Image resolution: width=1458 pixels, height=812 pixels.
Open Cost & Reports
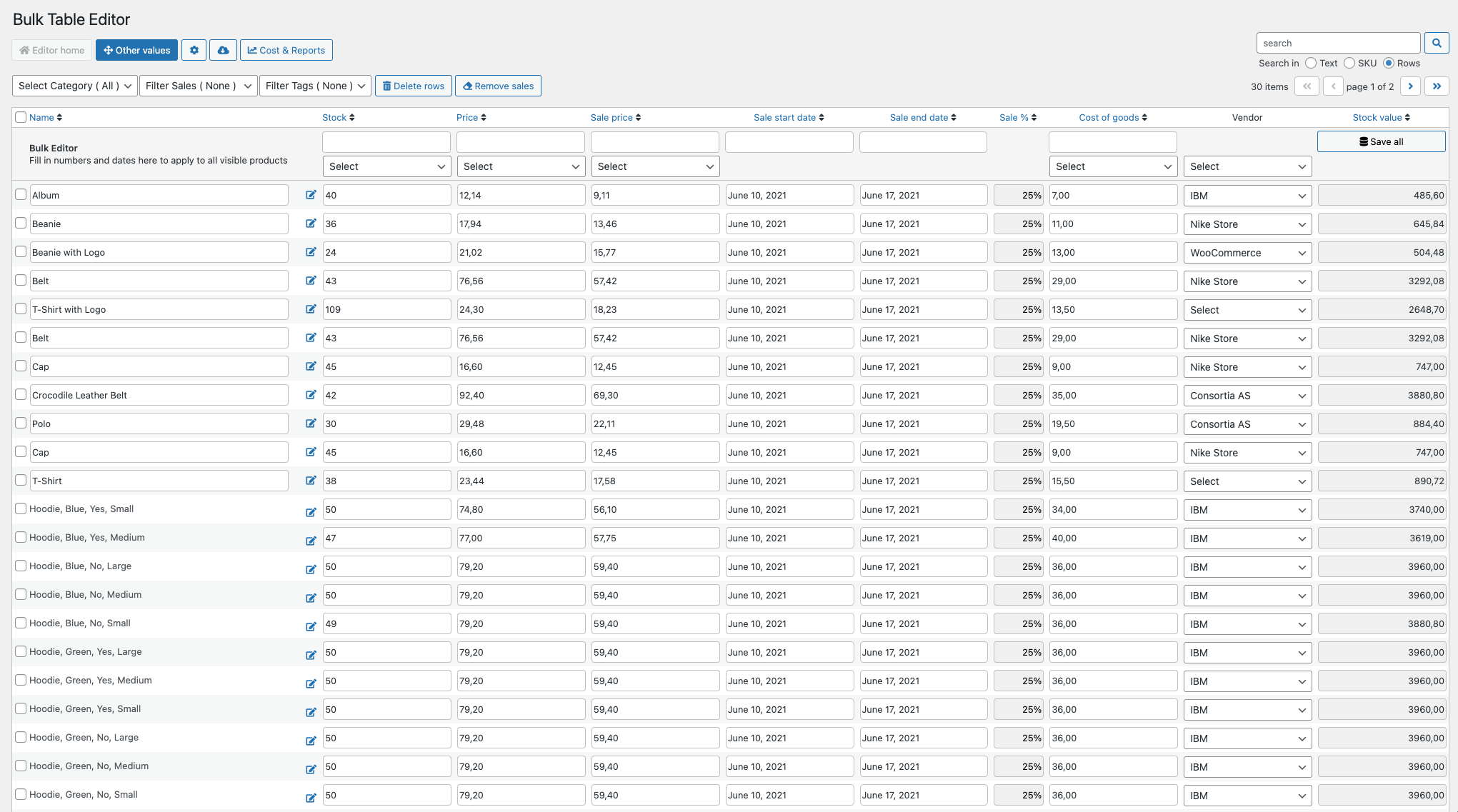pyautogui.click(x=286, y=50)
